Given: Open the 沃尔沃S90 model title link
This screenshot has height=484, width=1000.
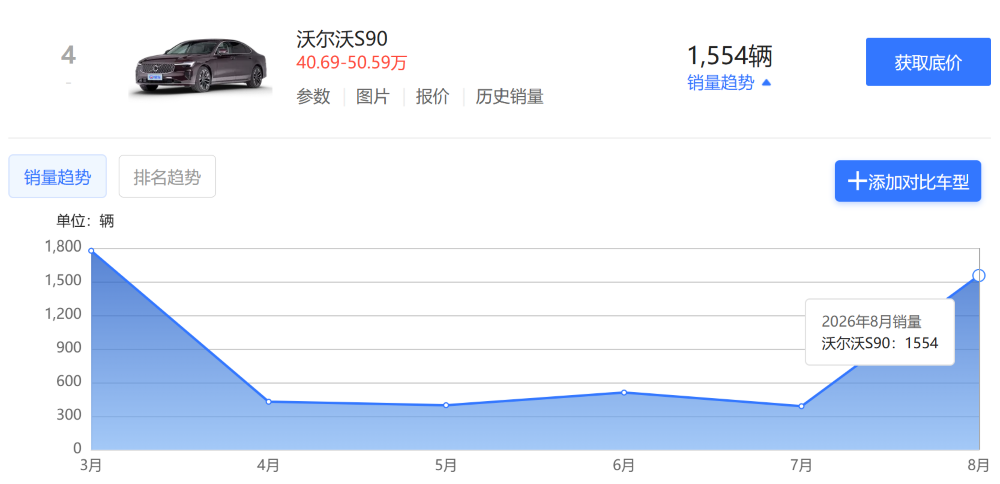Looking at the screenshot, I should point(342,39).
